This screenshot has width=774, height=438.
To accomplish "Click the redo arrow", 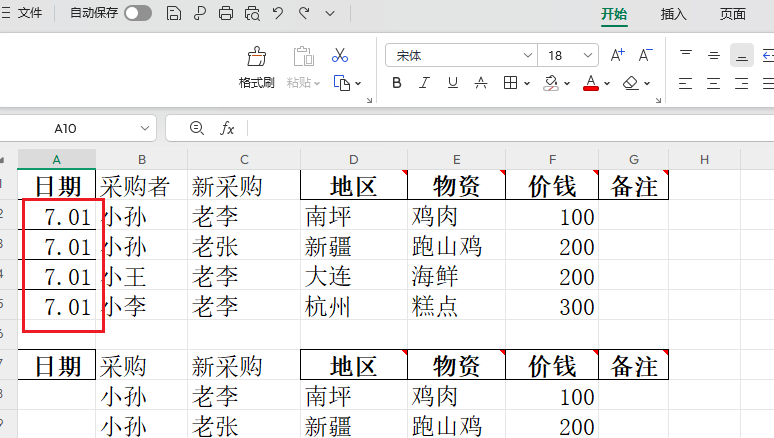I will (x=304, y=13).
